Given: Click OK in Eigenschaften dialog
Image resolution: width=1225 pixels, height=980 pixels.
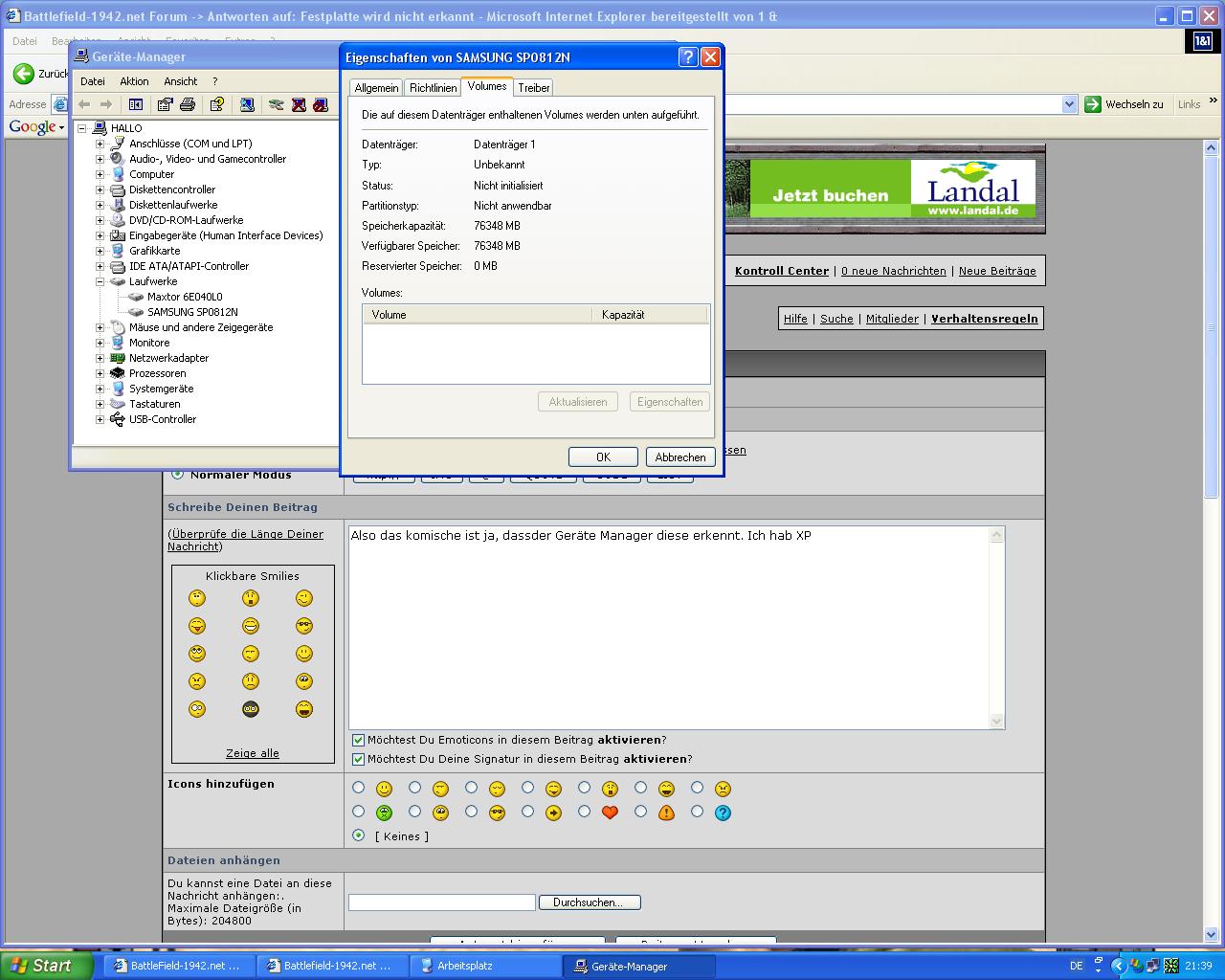Looking at the screenshot, I should coord(603,457).
